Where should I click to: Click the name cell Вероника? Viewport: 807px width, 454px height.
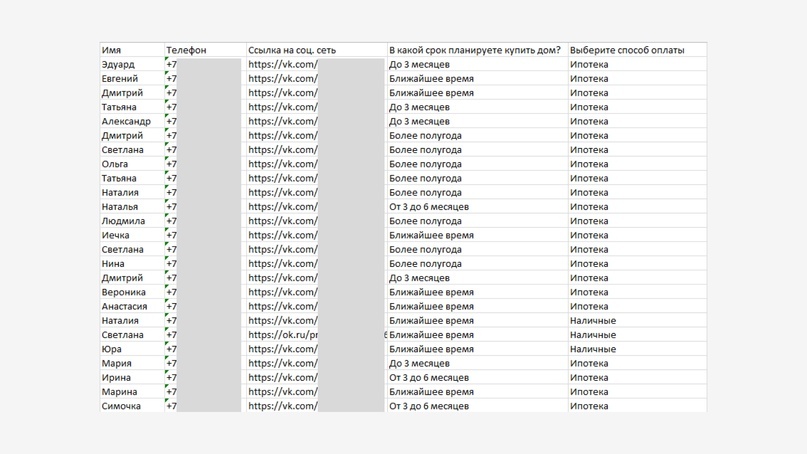coord(132,292)
